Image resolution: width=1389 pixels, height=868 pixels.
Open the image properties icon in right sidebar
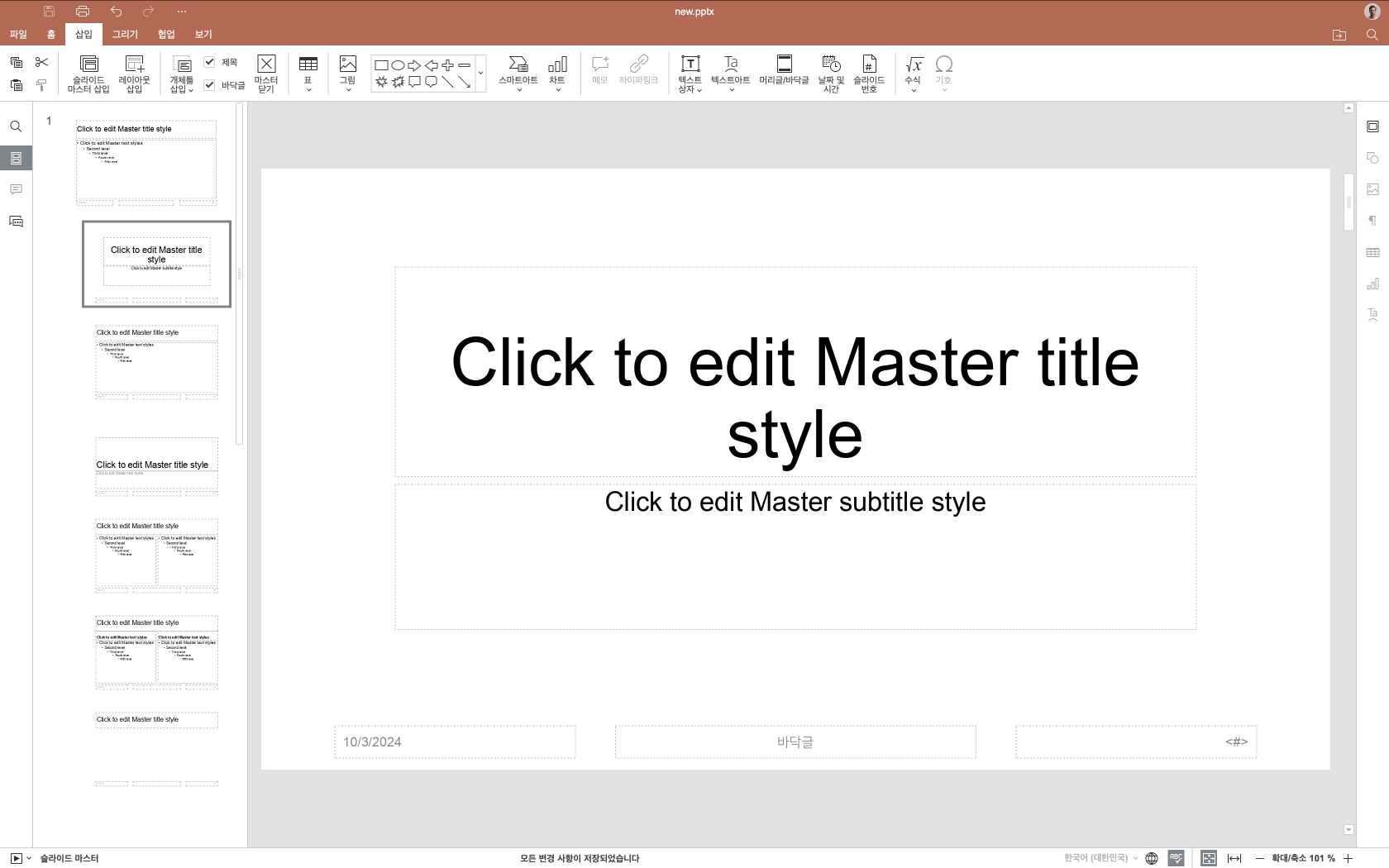[1372, 189]
